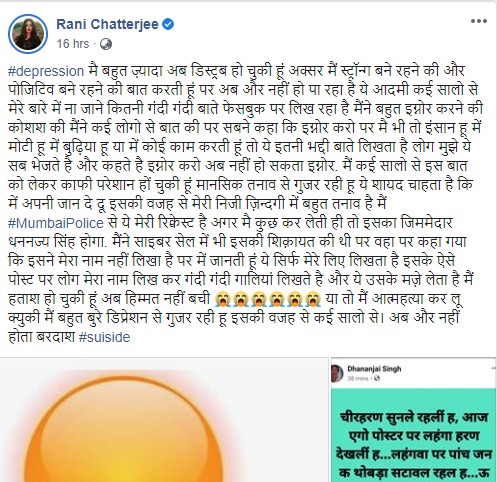Click the blue verified badge
The width and height of the screenshot is (497, 482).
168,24
